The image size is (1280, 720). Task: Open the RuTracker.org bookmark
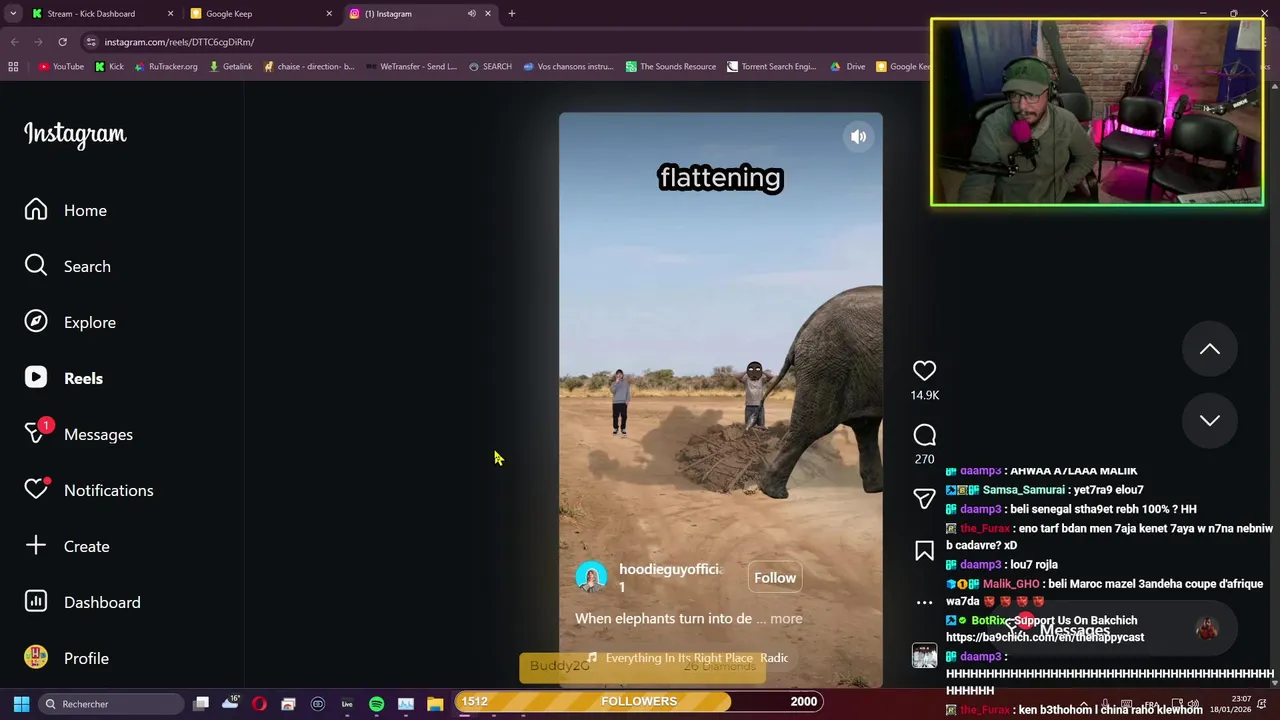pyautogui.click(x=166, y=66)
